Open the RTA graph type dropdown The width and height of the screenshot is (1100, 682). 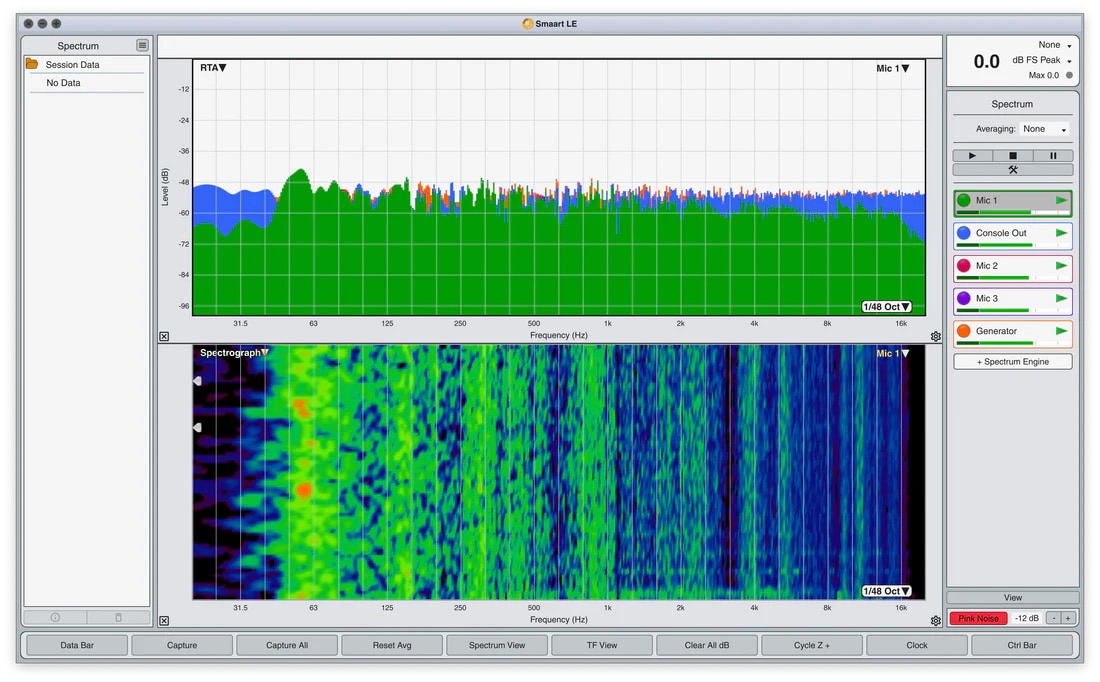(x=212, y=68)
